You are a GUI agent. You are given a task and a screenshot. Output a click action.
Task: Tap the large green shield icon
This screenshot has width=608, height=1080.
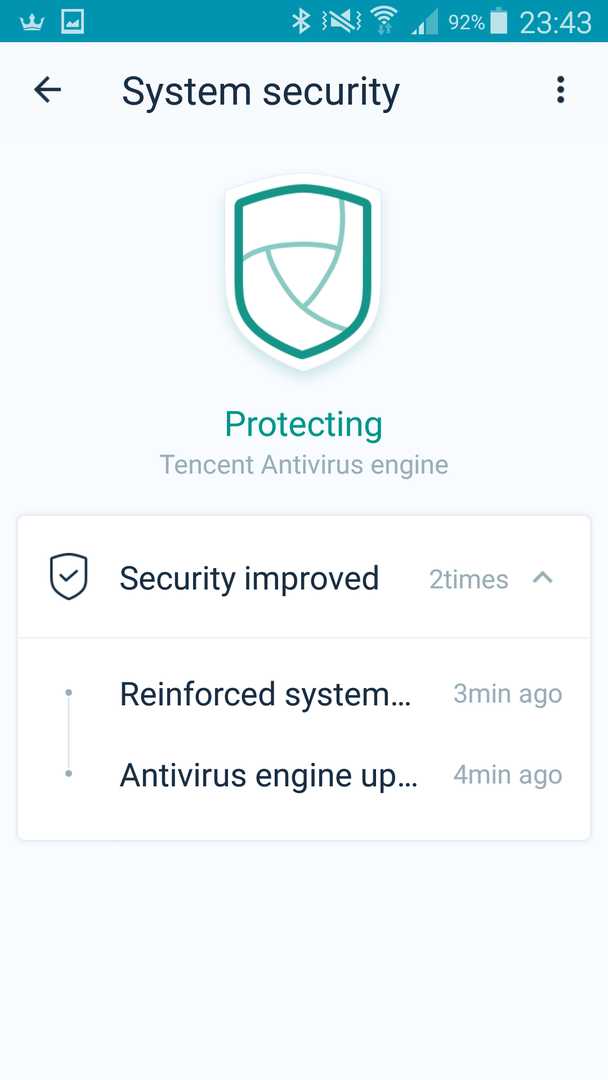(x=303, y=271)
